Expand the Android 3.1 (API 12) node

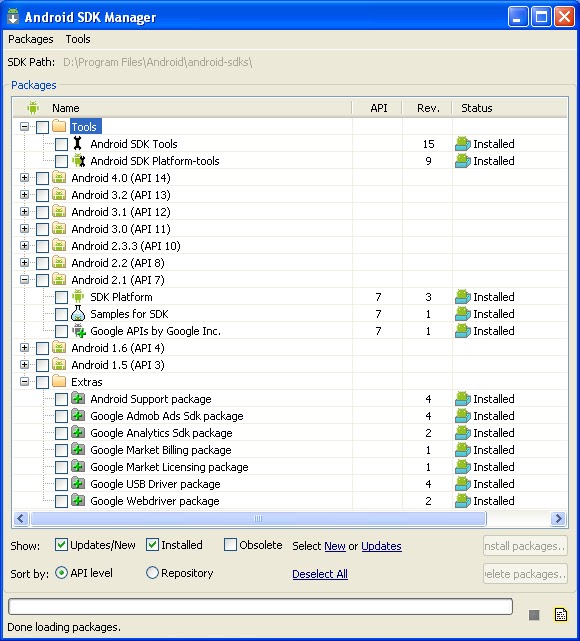pos(25,211)
